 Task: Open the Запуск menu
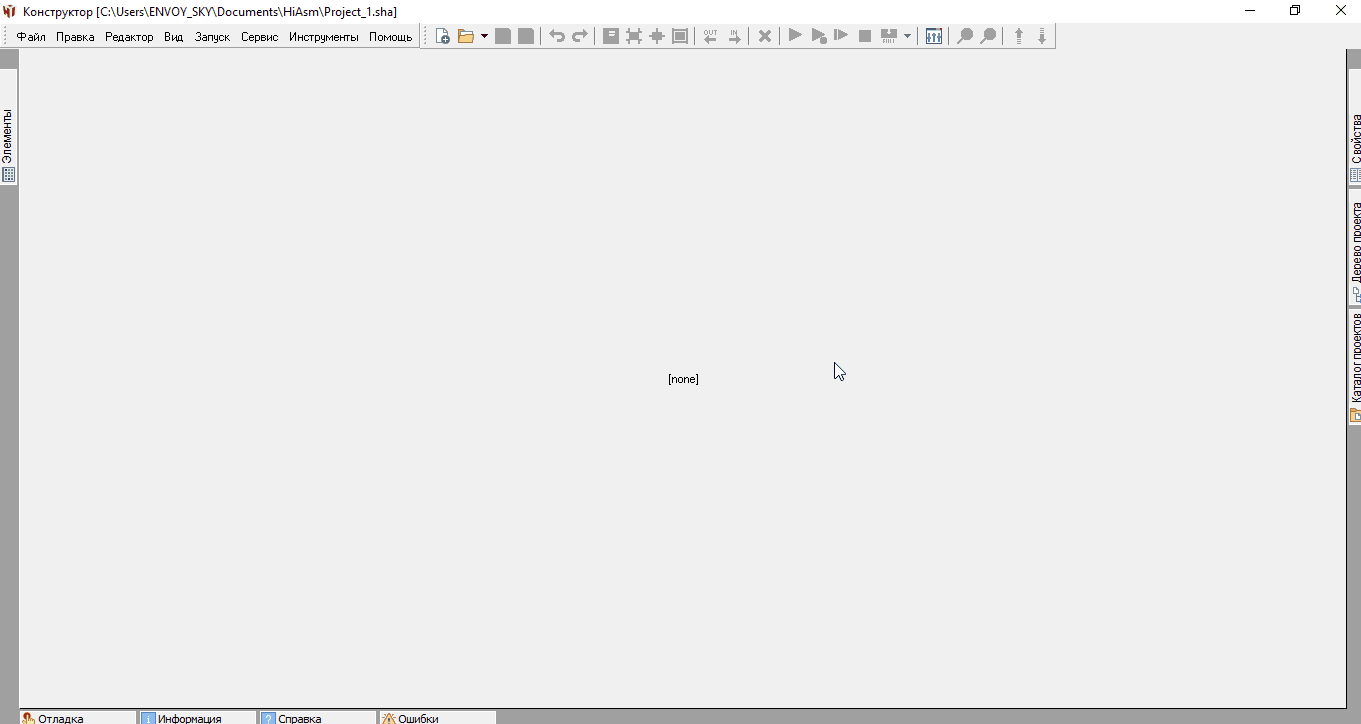coord(212,37)
